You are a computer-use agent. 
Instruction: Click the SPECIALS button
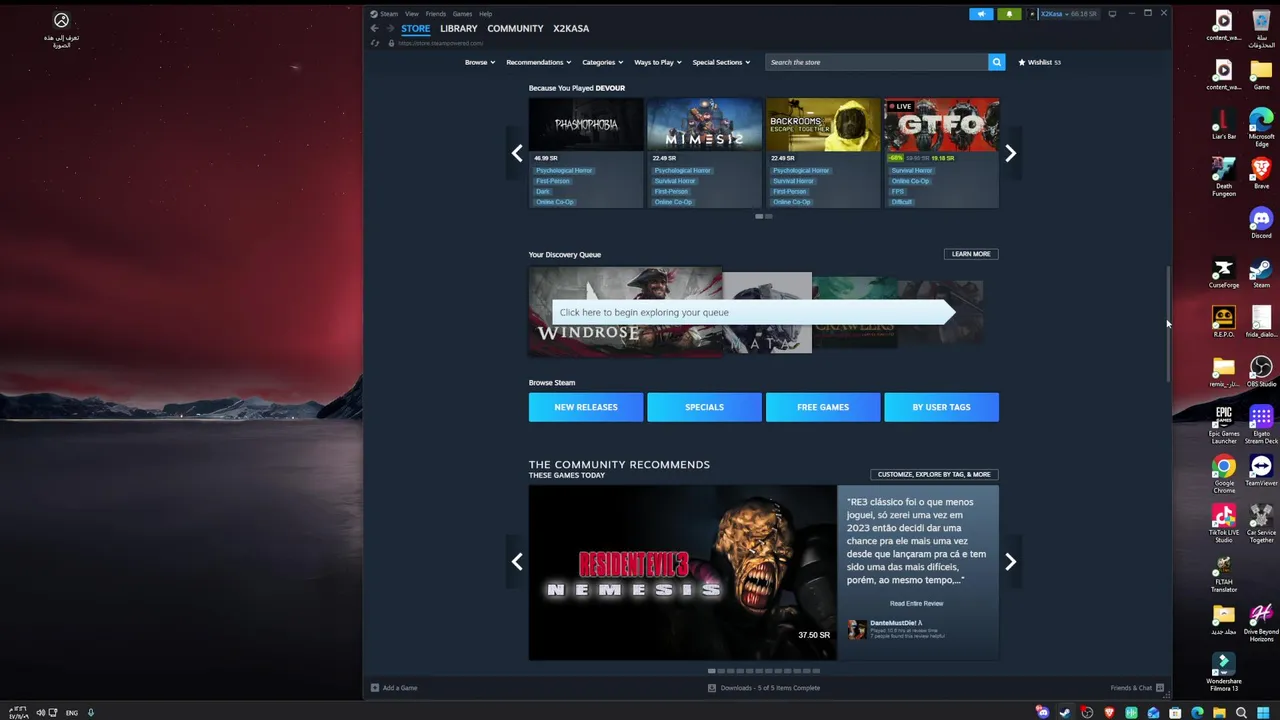[704, 407]
